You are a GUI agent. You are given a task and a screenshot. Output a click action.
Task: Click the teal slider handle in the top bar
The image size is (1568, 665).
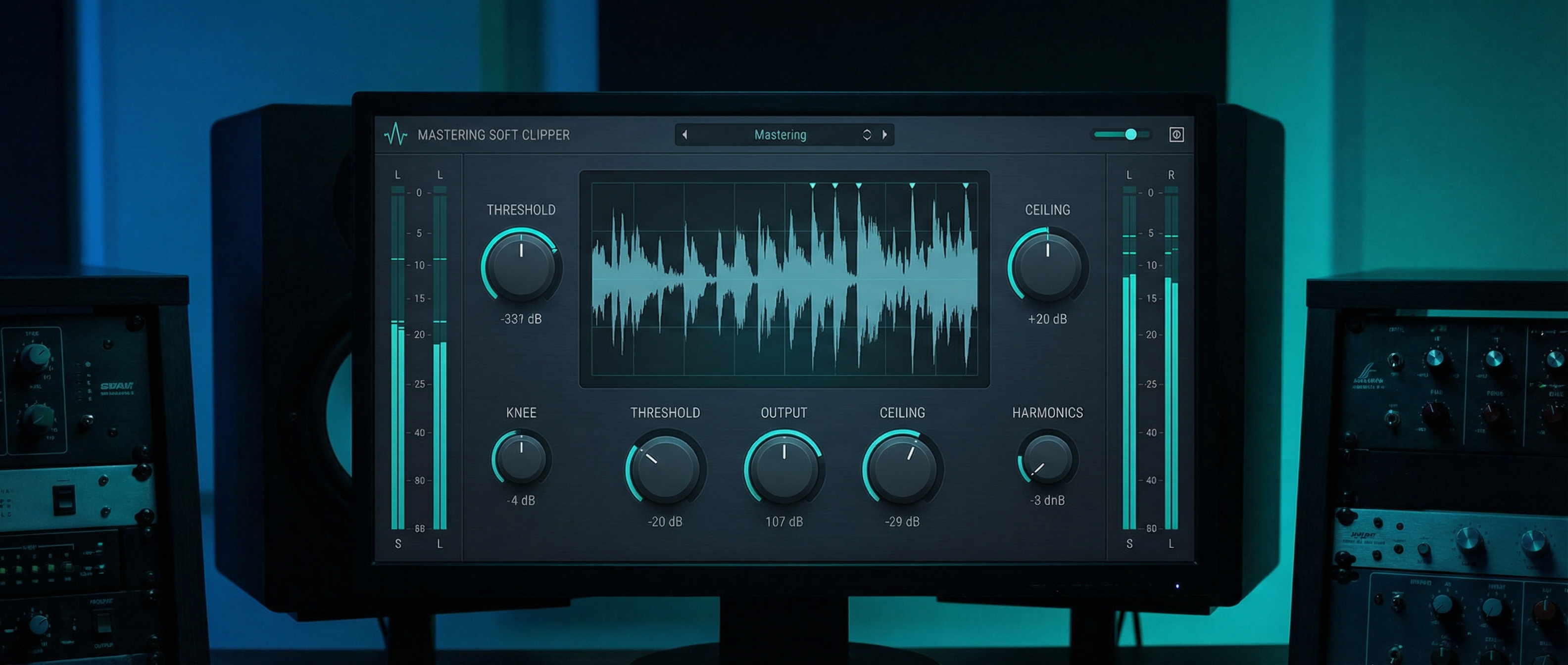1130,135
